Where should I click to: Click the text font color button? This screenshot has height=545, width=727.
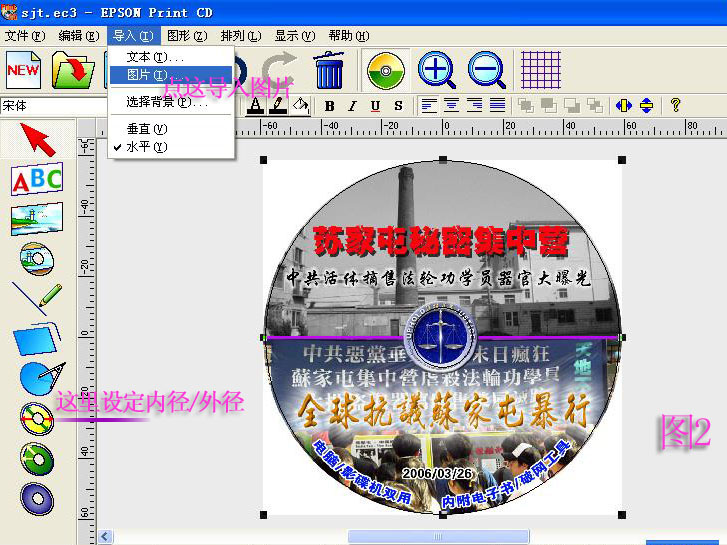pyautogui.click(x=256, y=105)
